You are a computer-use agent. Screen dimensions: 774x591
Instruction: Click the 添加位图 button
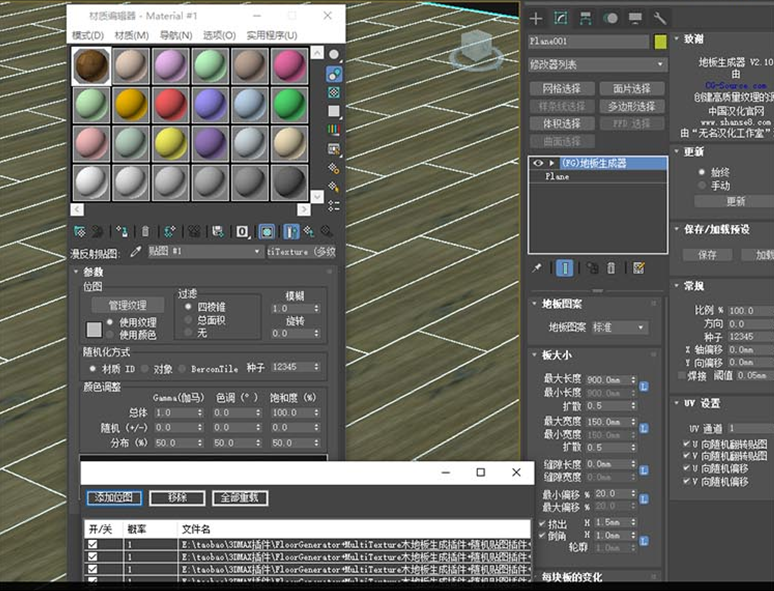114,497
